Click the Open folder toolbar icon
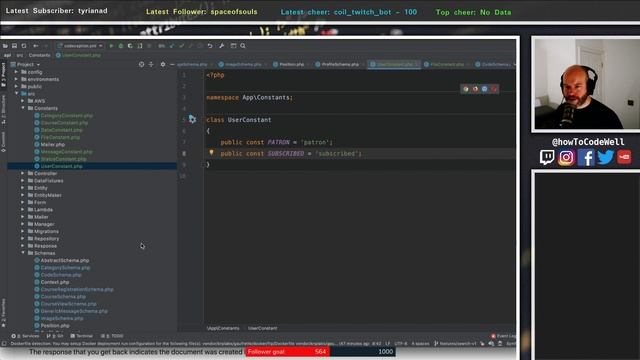 [5, 46]
